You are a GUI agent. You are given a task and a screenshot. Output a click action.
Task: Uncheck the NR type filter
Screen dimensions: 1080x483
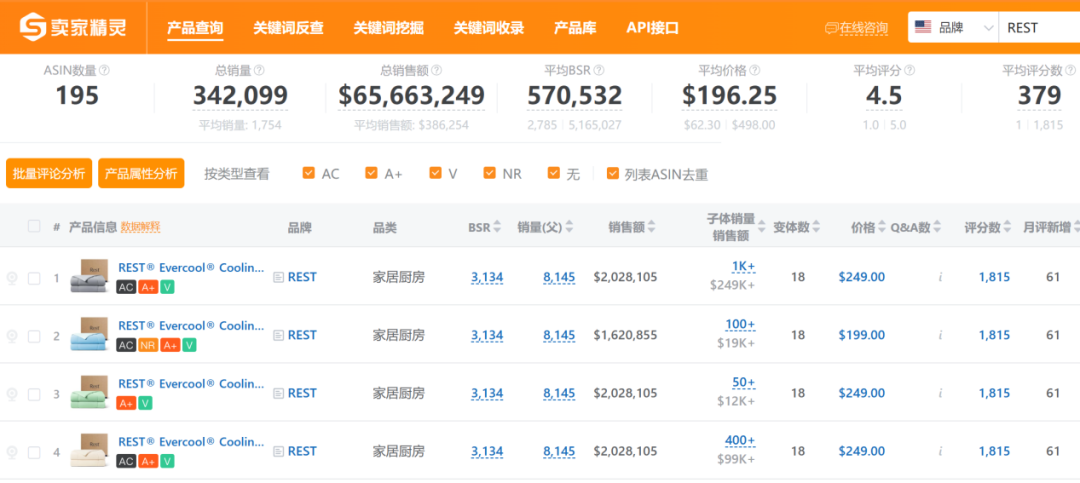point(490,173)
